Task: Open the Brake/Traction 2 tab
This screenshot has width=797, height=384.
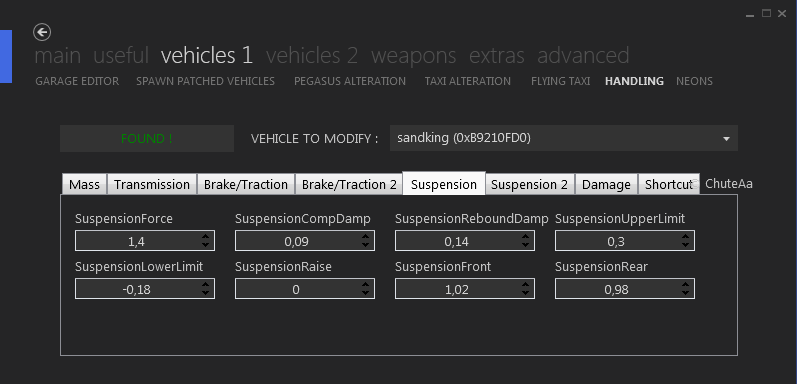Action: 349,184
